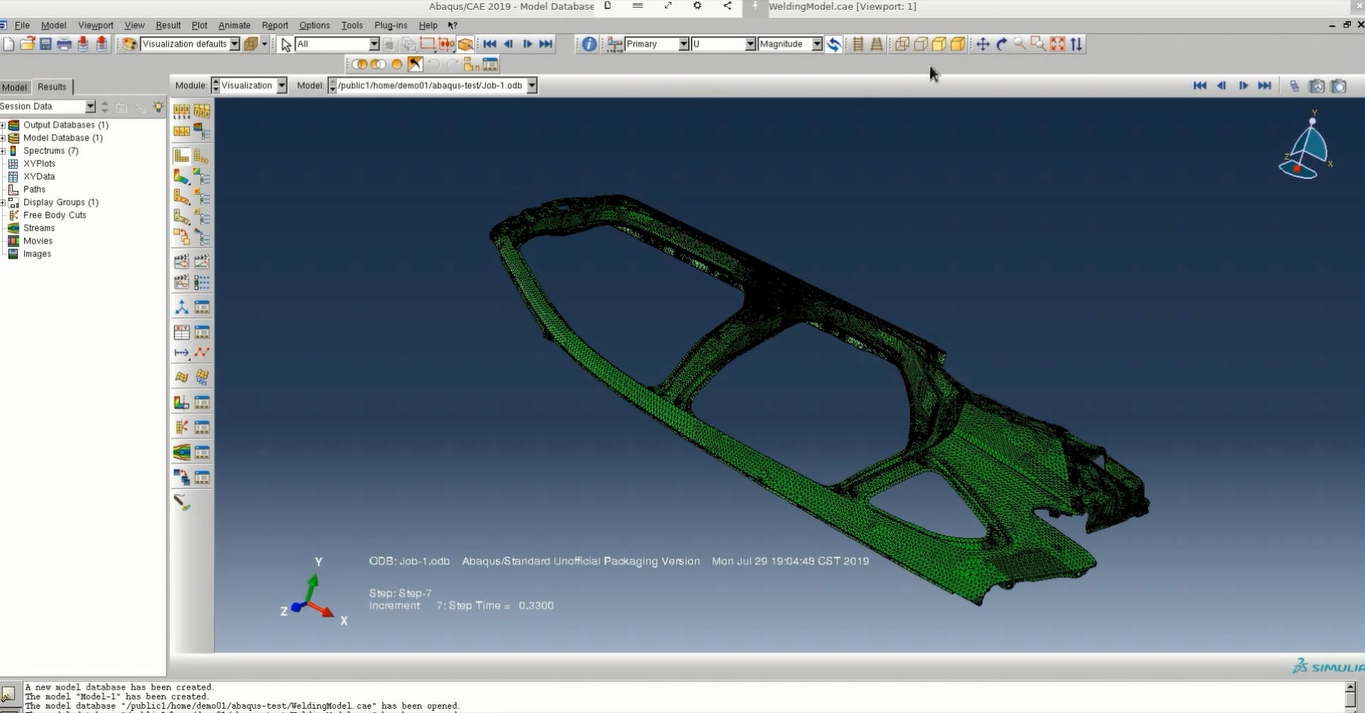Select the Box Zoom tool

click(1038, 44)
